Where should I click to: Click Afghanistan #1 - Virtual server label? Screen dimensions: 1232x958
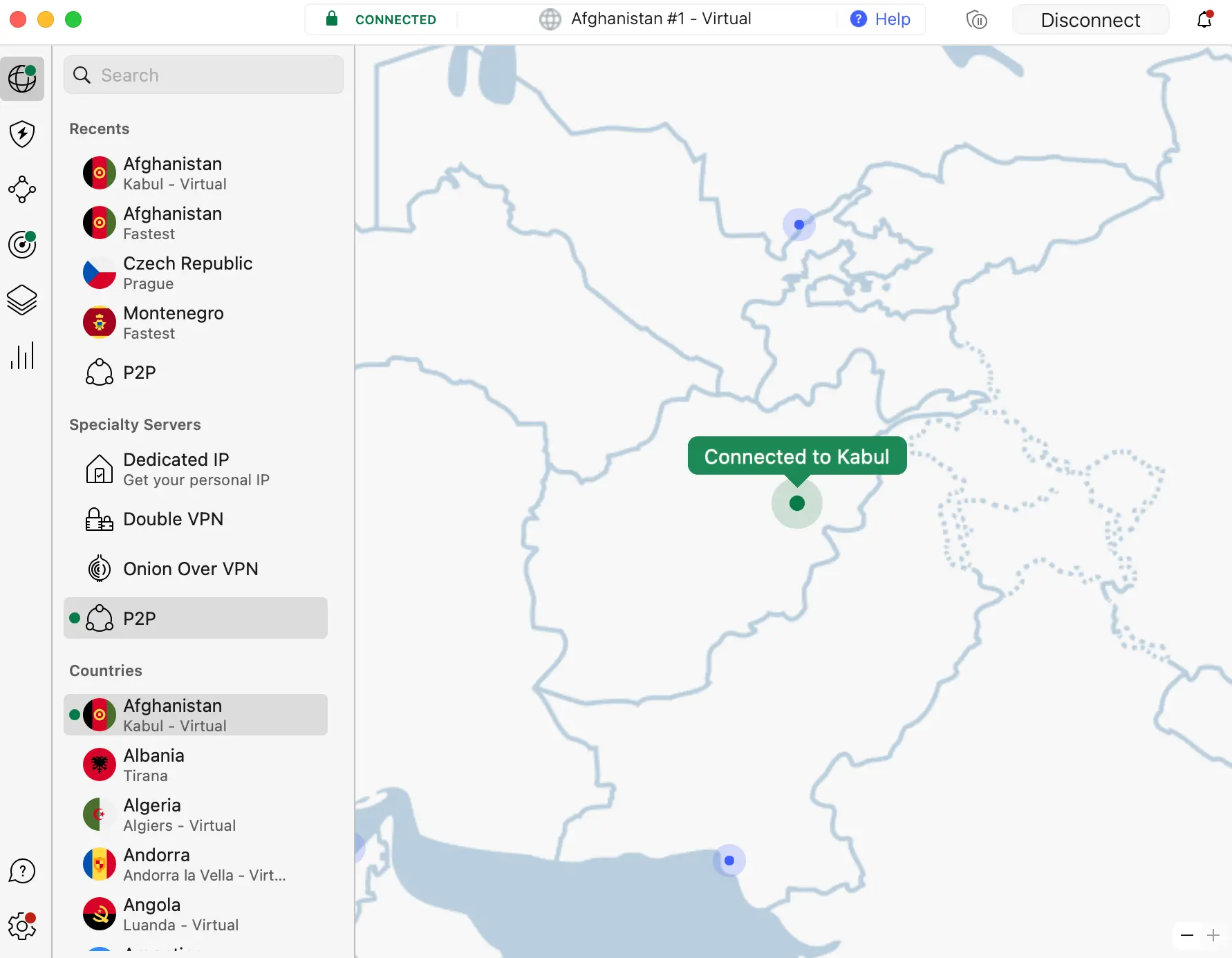(x=661, y=19)
